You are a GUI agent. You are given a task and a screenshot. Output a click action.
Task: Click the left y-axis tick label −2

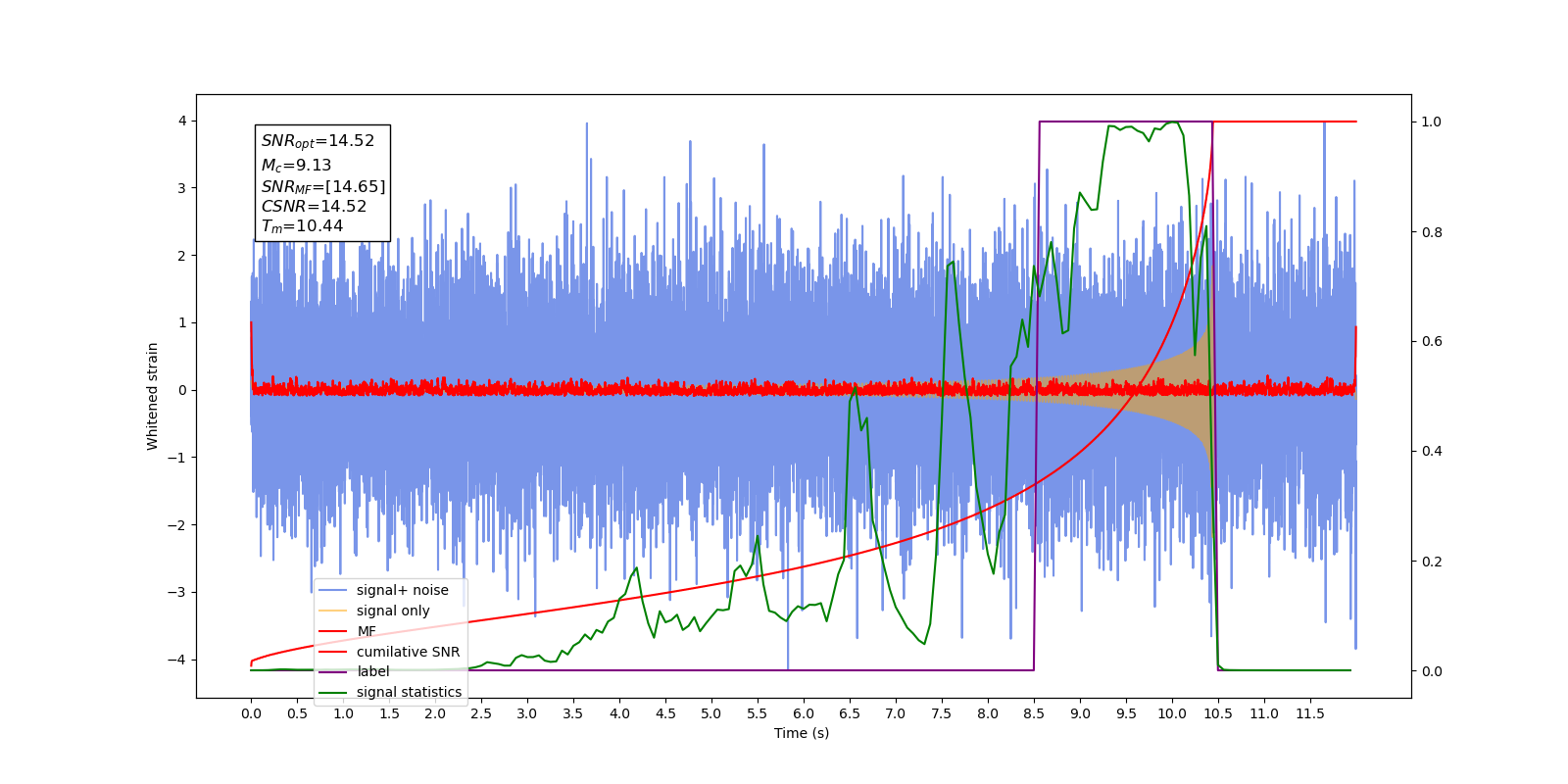point(177,524)
